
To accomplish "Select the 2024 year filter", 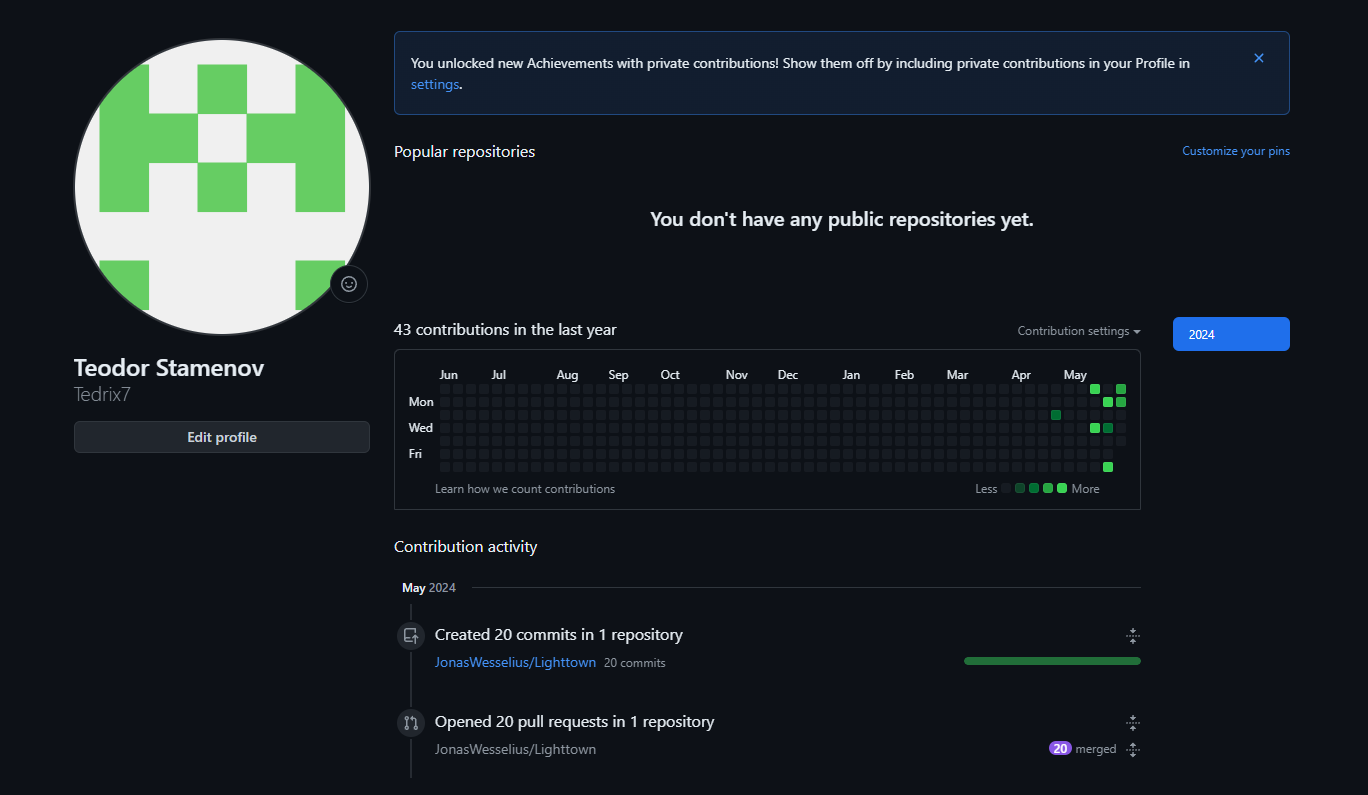I will (x=1230, y=334).
